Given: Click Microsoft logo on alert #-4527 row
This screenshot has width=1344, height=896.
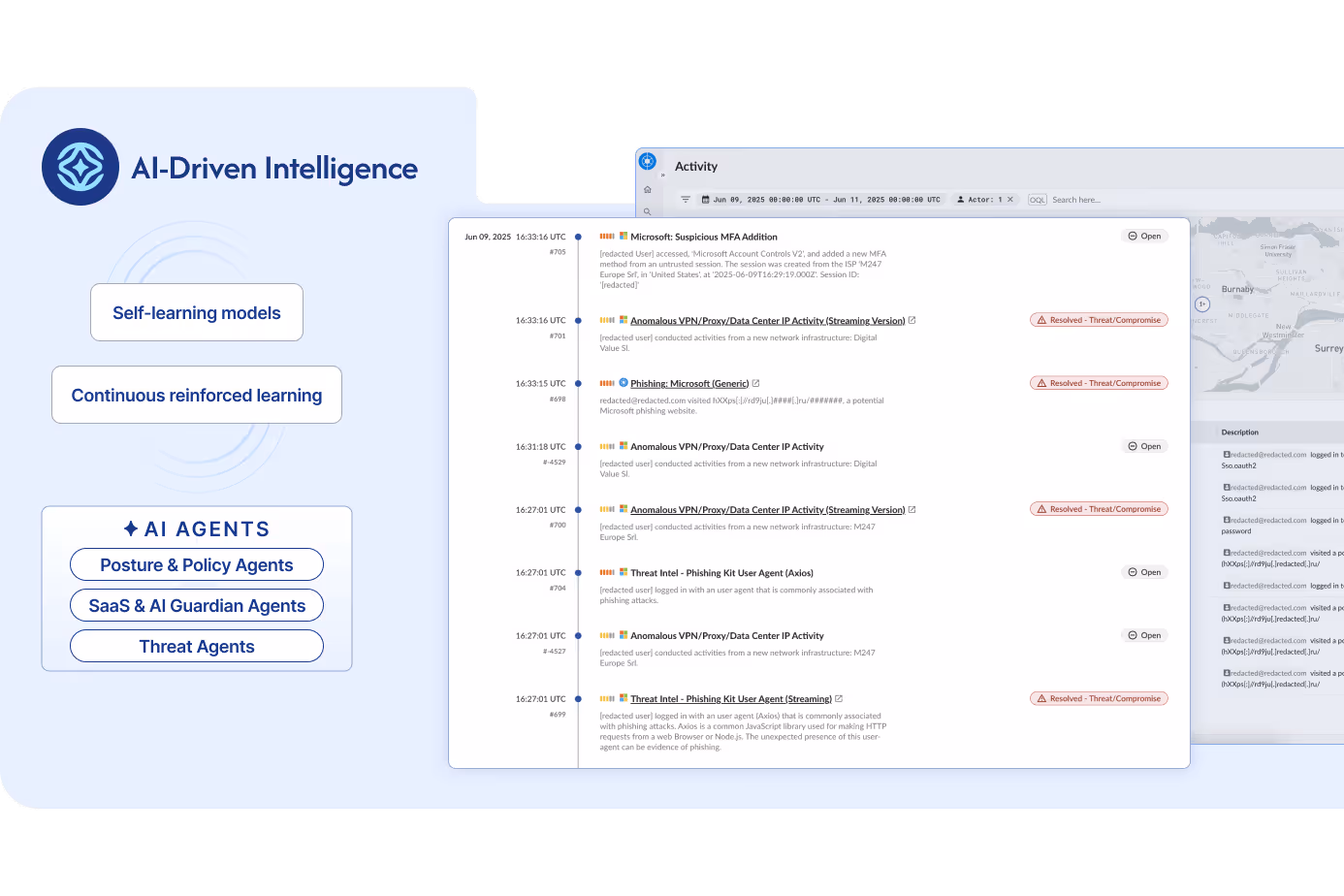Looking at the screenshot, I should tap(624, 635).
